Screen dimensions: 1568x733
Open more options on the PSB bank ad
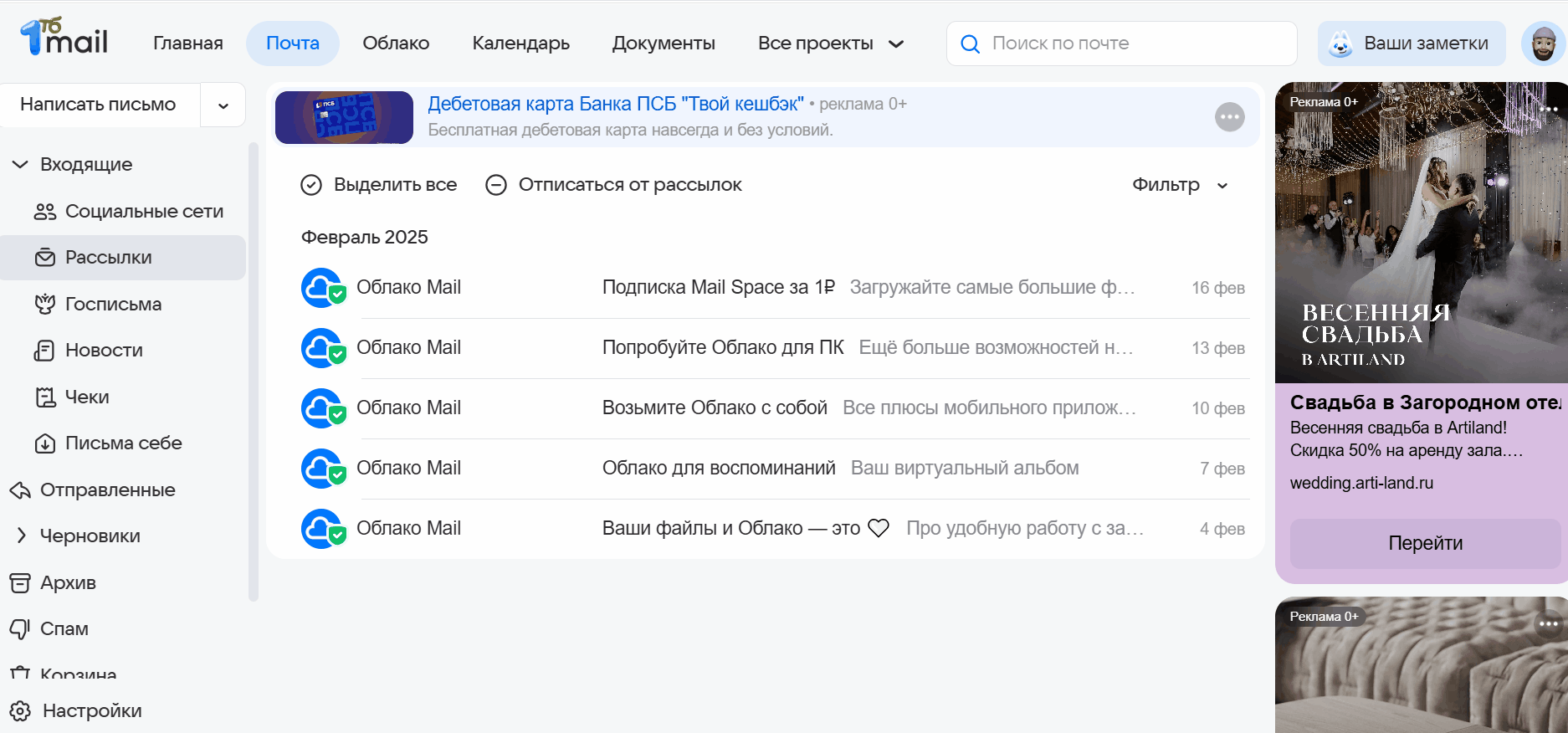point(1229,117)
